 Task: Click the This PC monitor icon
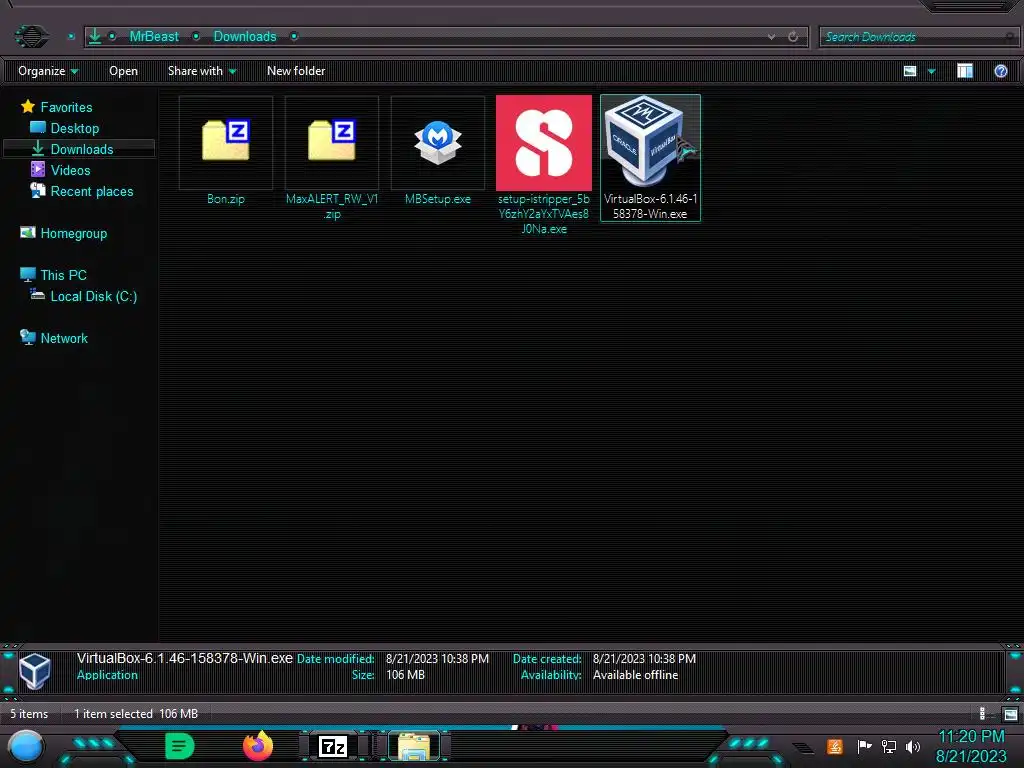click(27, 274)
